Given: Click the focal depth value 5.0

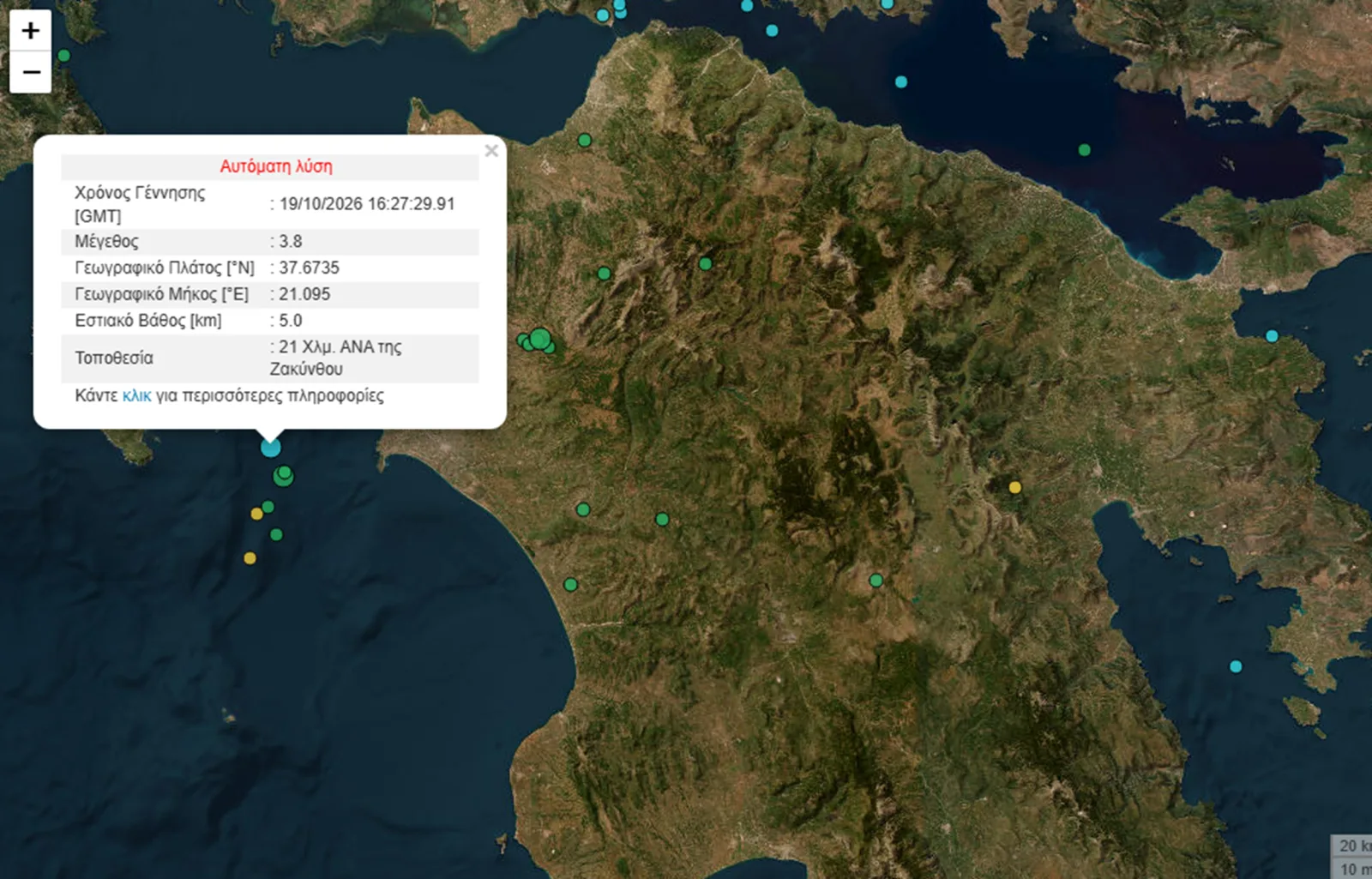Looking at the screenshot, I should [x=291, y=321].
